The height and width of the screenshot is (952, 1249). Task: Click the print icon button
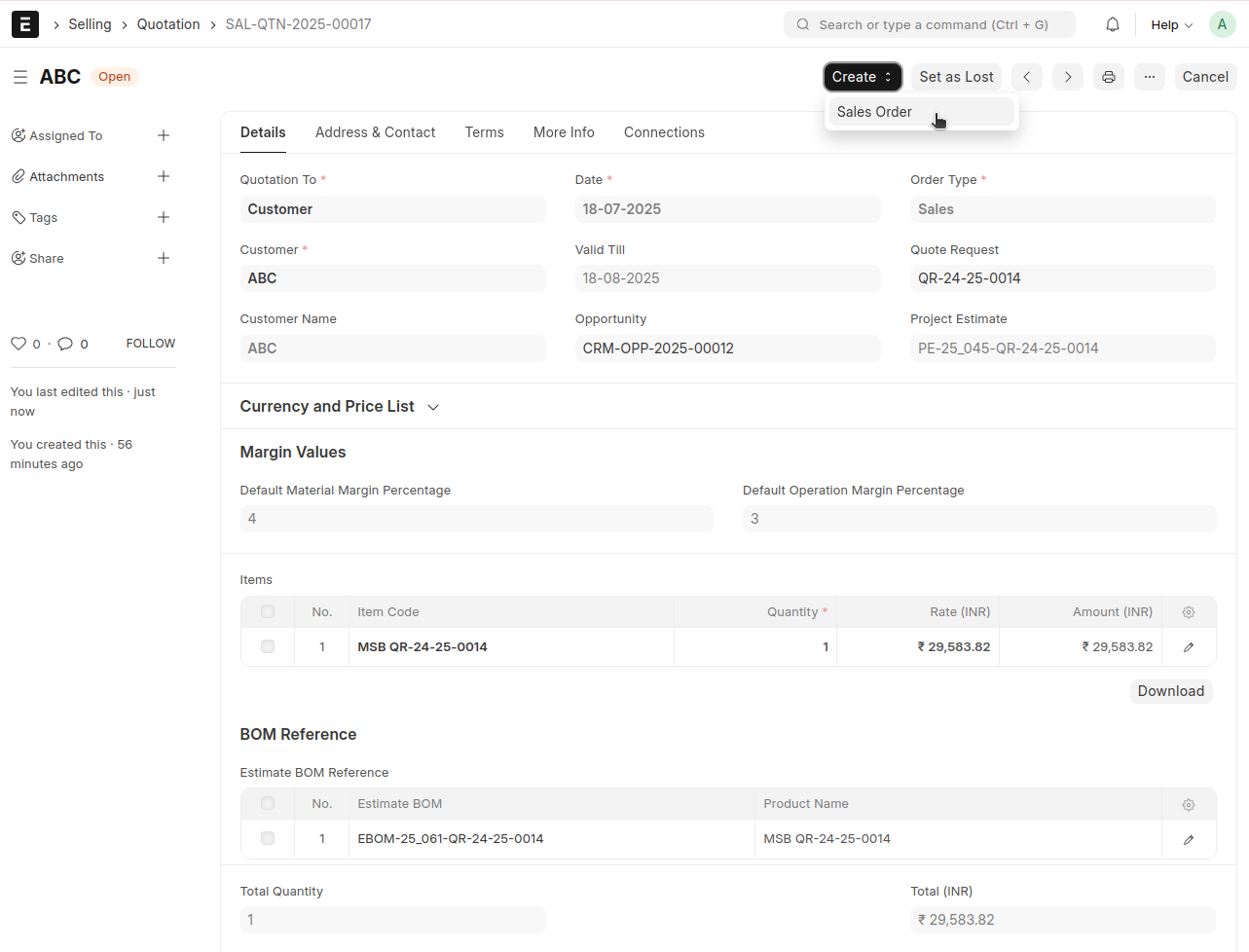tap(1108, 77)
